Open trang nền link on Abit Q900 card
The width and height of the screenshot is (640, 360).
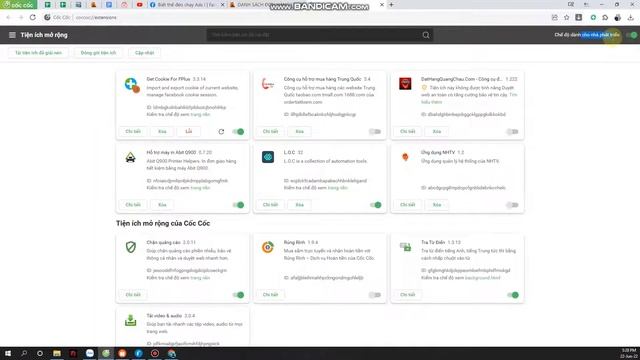point(200,188)
